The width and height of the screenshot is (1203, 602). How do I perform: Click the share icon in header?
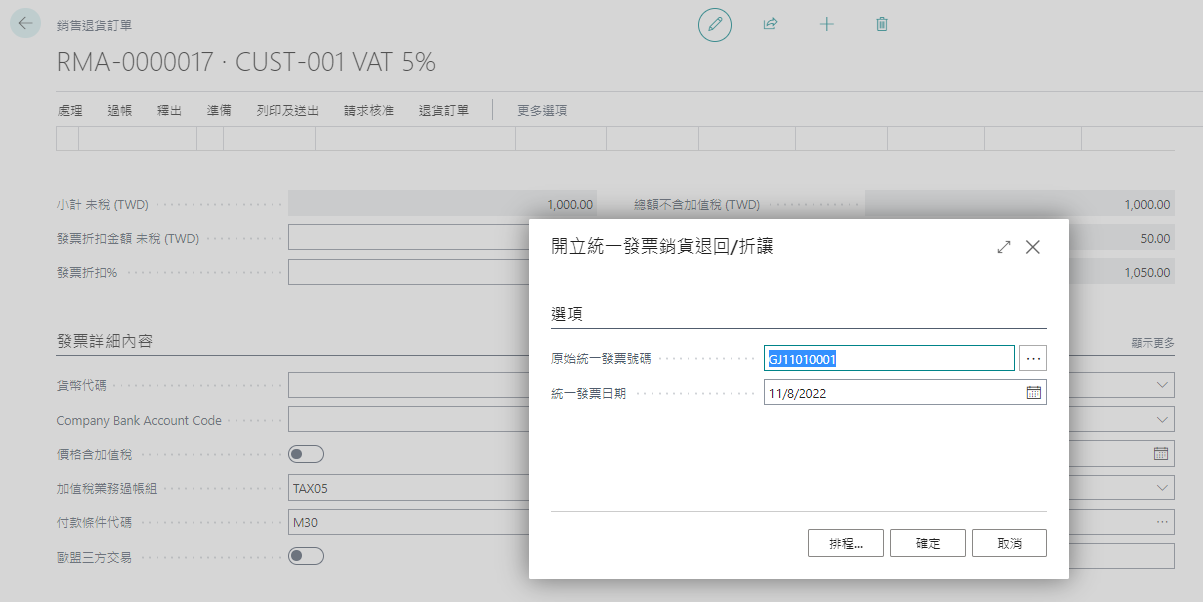(x=770, y=24)
